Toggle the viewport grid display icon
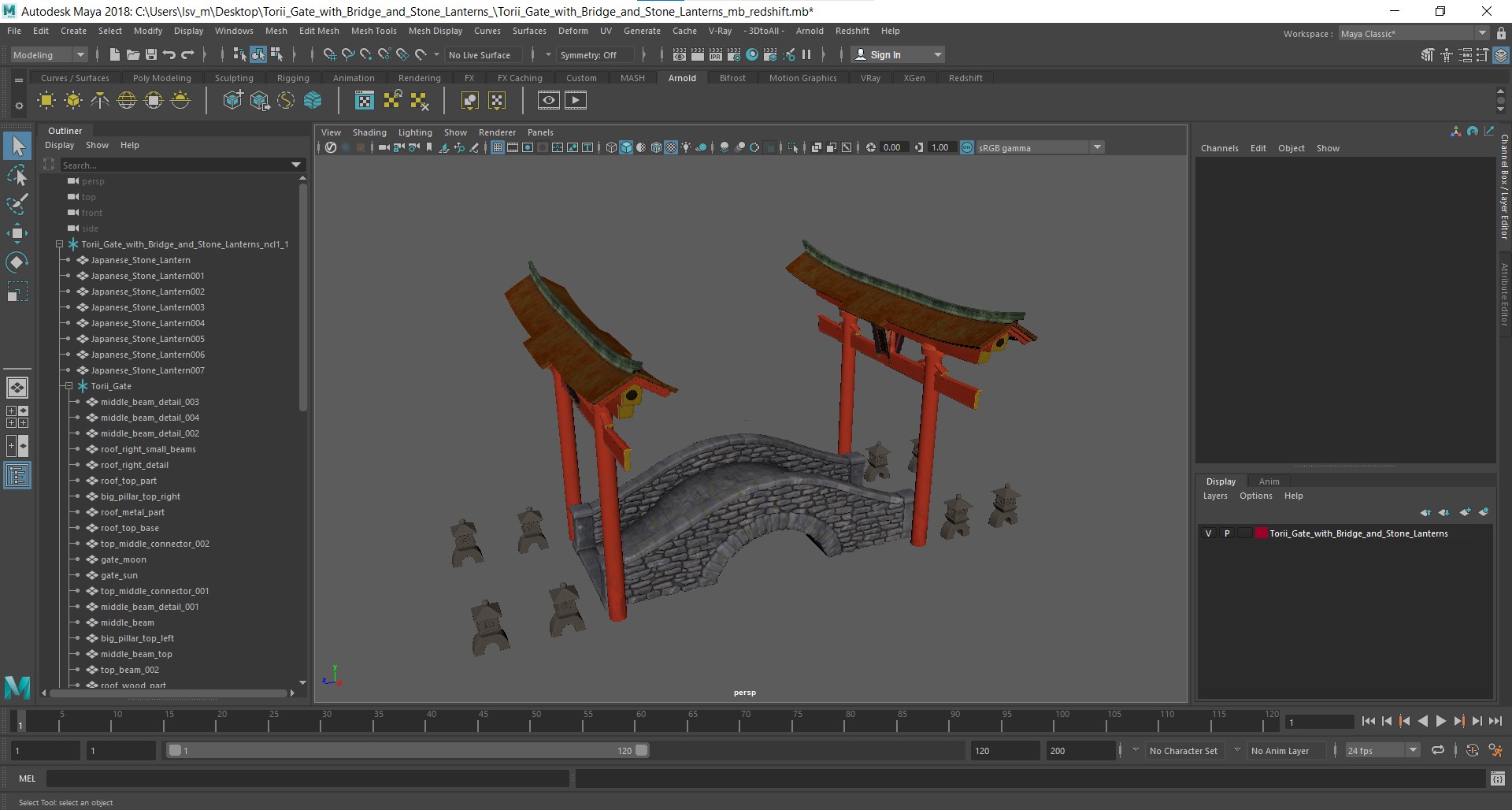 pyautogui.click(x=498, y=147)
